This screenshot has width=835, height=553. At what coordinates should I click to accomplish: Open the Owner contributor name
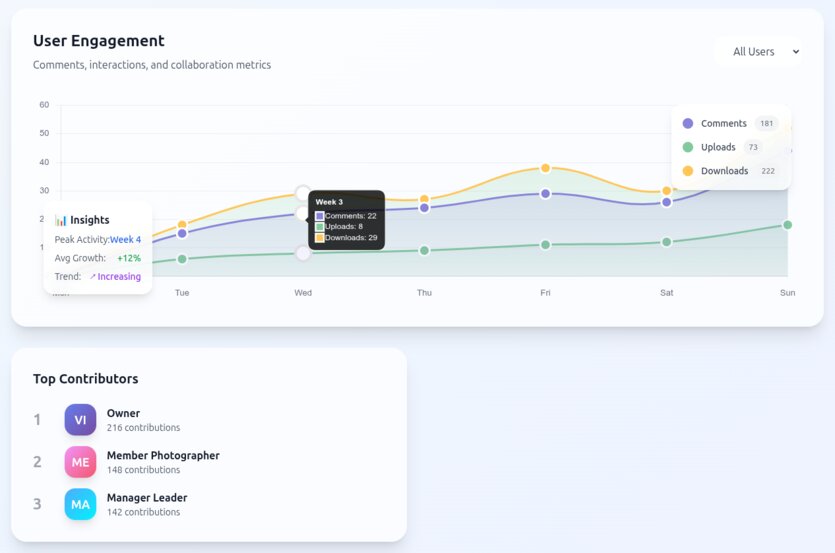click(x=124, y=413)
